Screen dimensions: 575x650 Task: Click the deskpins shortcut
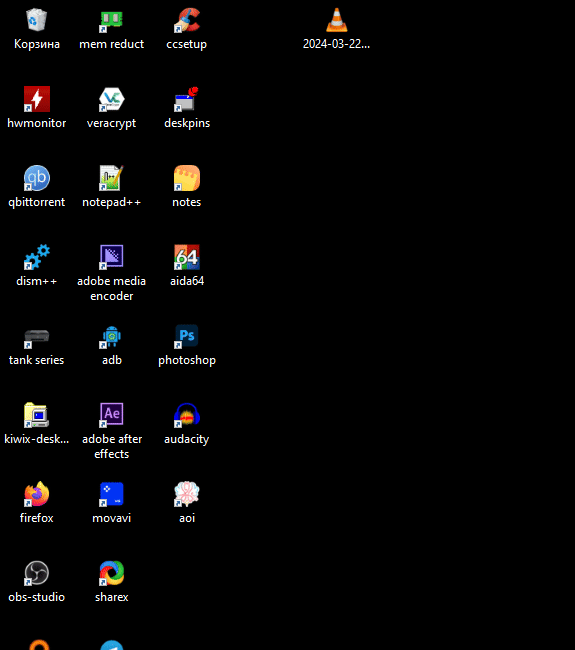coord(187,99)
